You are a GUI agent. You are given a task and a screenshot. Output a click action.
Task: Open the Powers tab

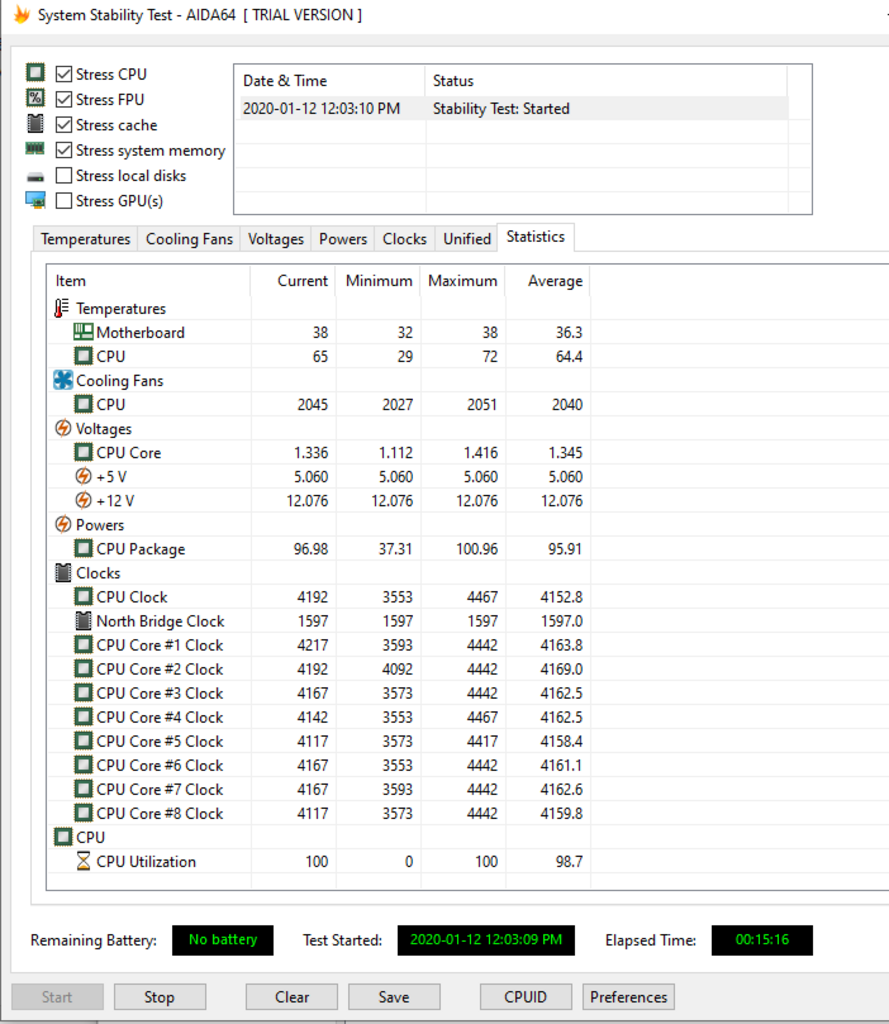click(343, 239)
